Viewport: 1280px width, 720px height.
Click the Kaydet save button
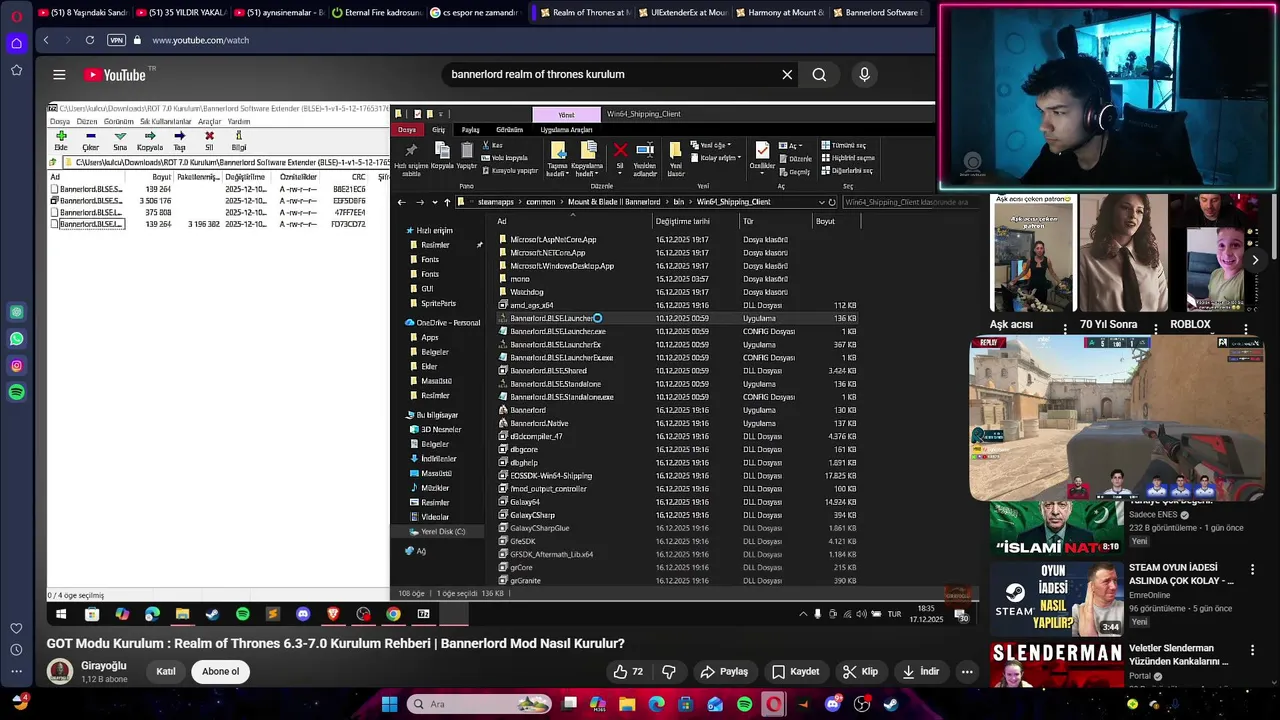795,672
